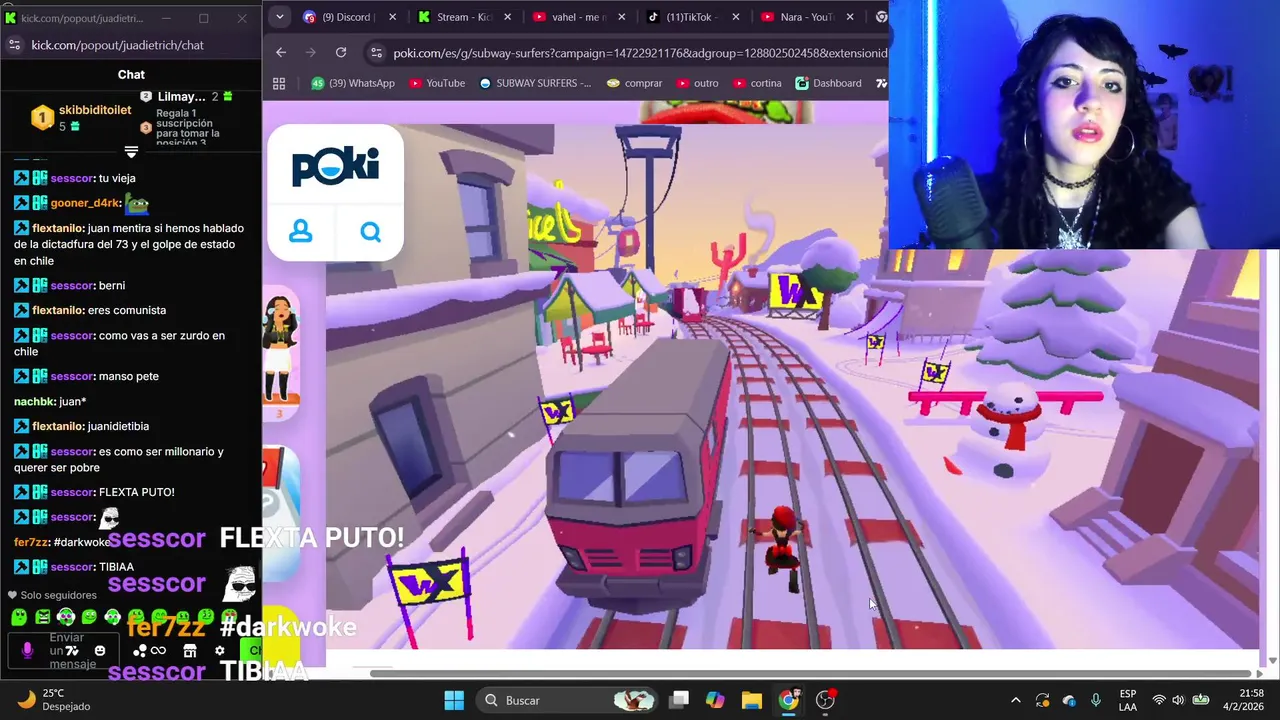This screenshot has width=1280, height=720.
Task: Click the username fer7zz in chat
Action: click(31, 542)
